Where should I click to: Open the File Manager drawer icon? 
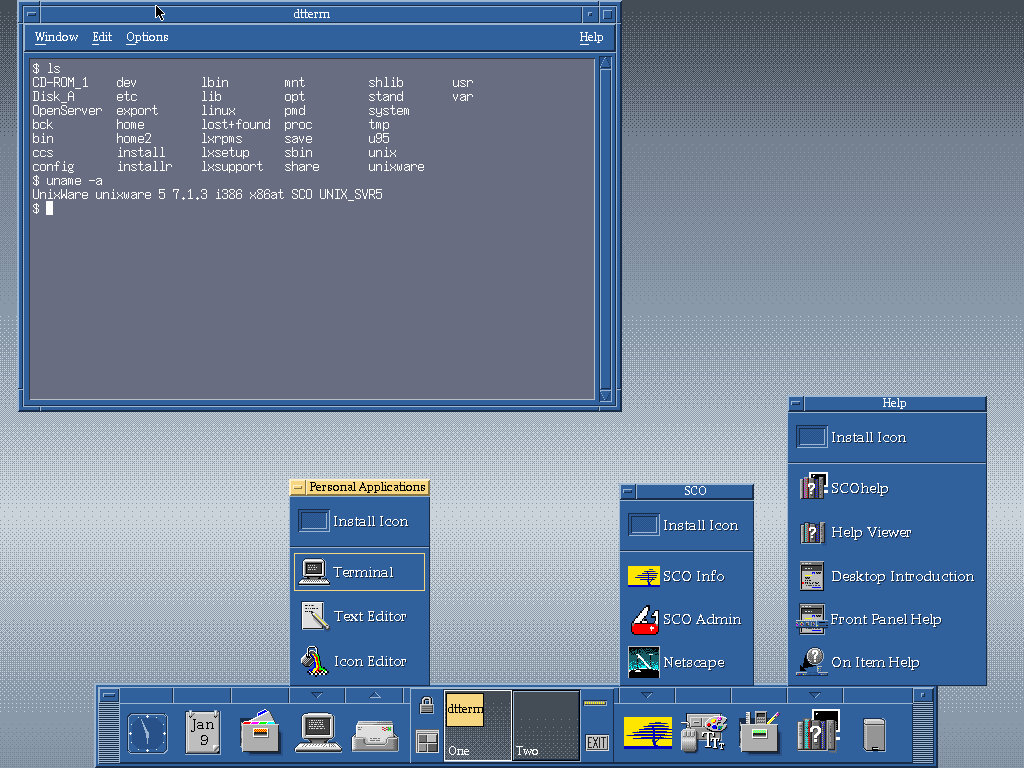tap(260, 733)
